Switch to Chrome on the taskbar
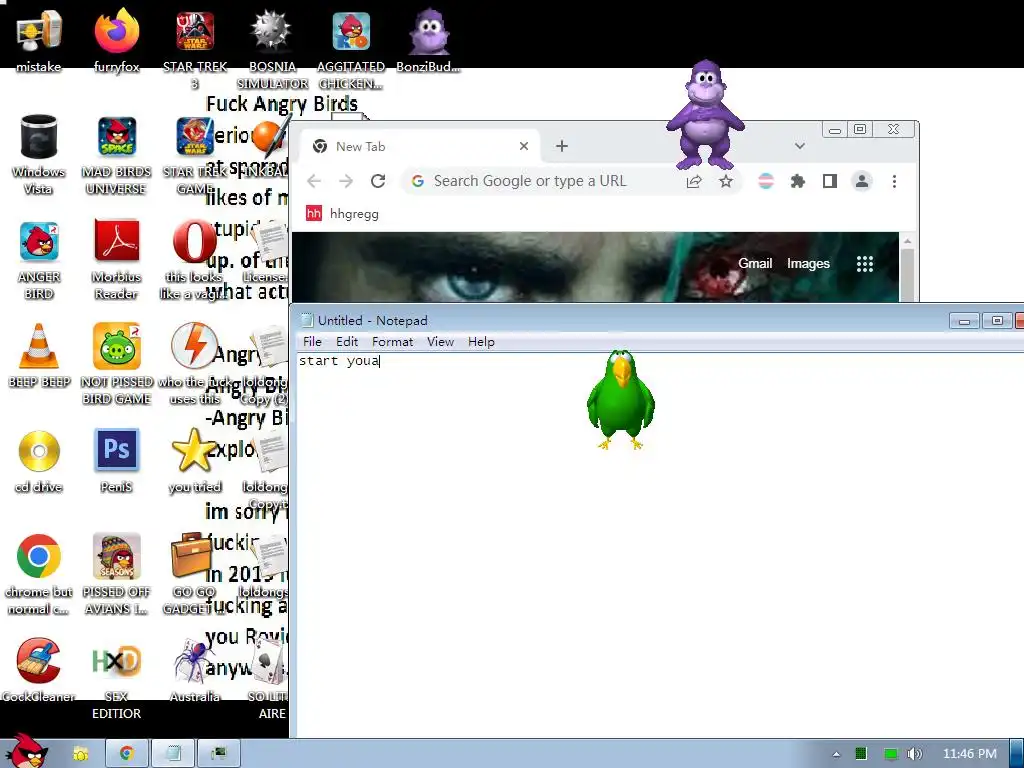This screenshot has width=1024, height=768. point(127,754)
